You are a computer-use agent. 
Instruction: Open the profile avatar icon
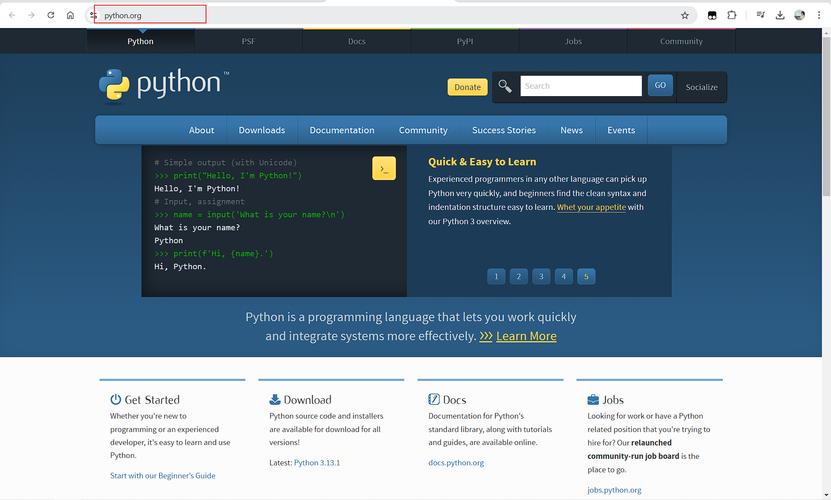point(800,15)
